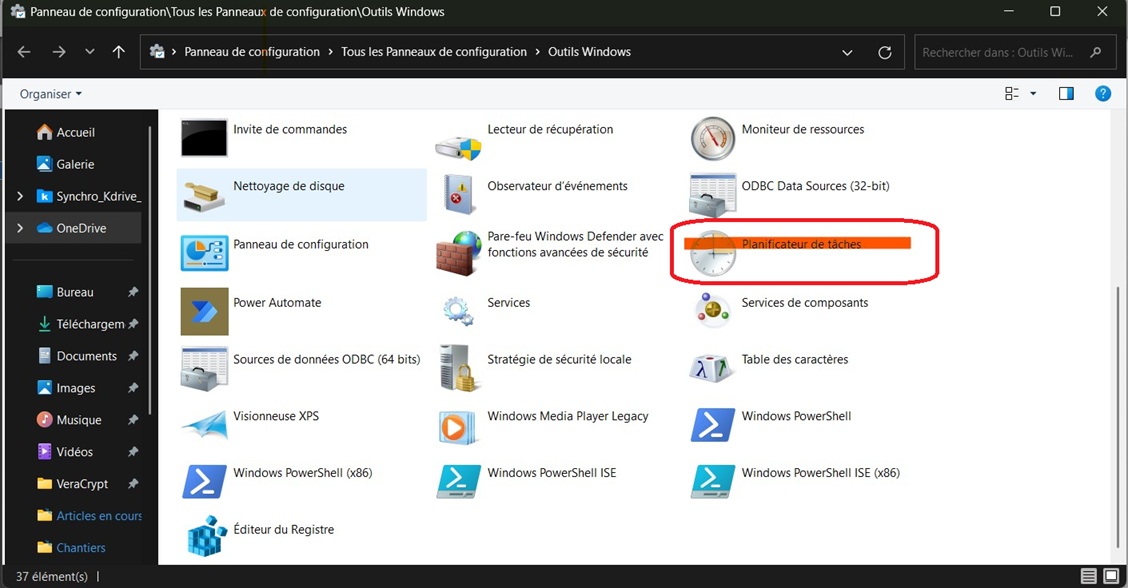Change the icon view layout button

[x=1012, y=94]
